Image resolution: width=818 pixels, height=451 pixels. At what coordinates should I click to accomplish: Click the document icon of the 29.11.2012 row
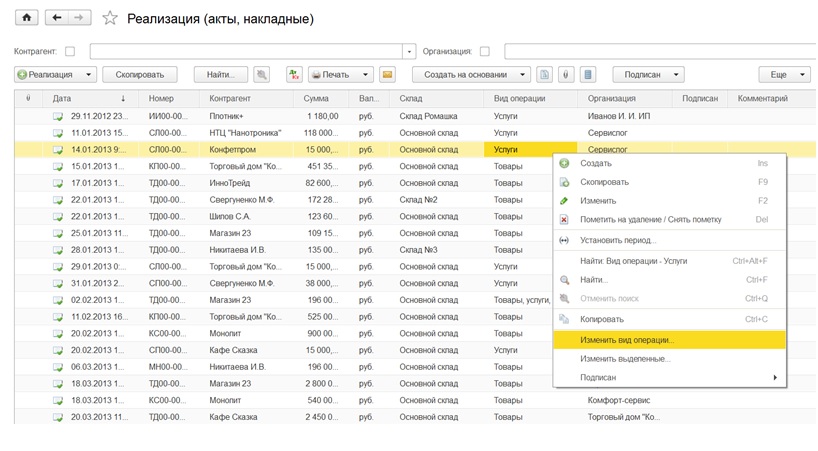58,116
